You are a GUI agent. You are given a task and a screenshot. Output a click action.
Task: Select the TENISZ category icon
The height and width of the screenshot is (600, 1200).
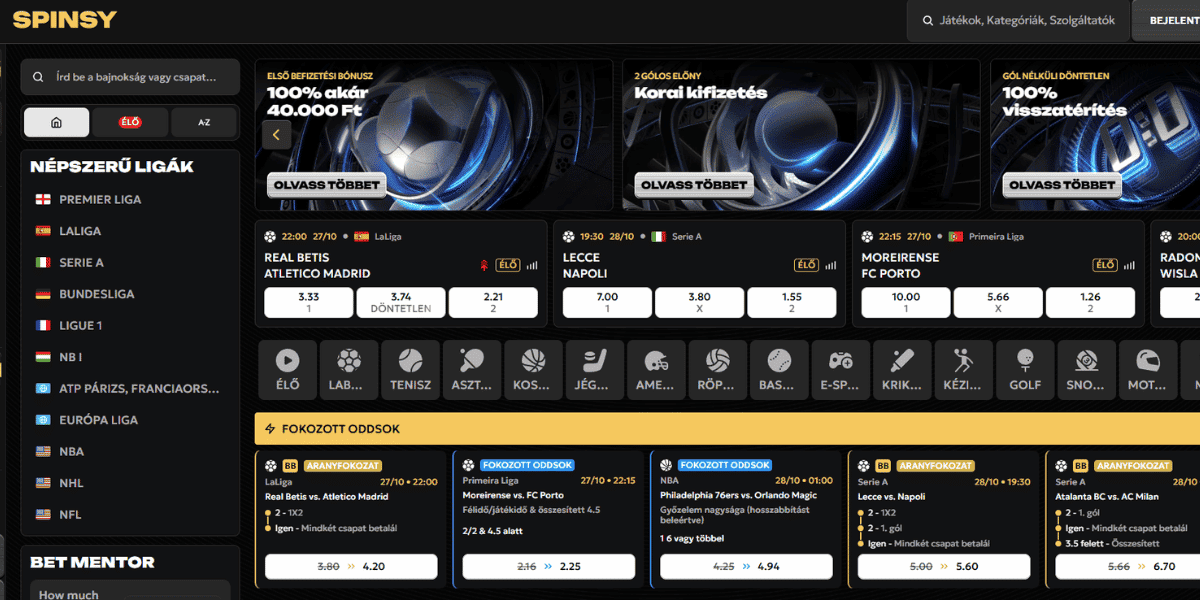410,370
